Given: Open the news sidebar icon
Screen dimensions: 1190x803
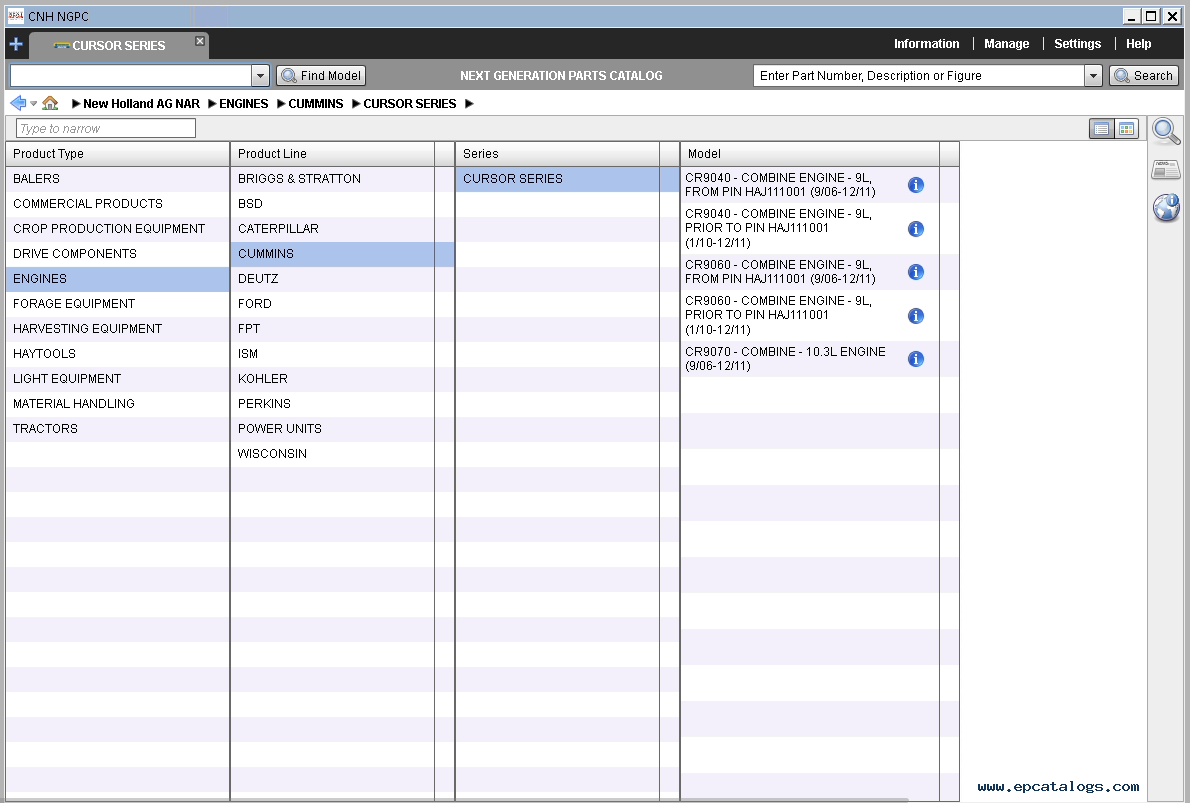Looking at the screenshot, I should [1166, 169].
